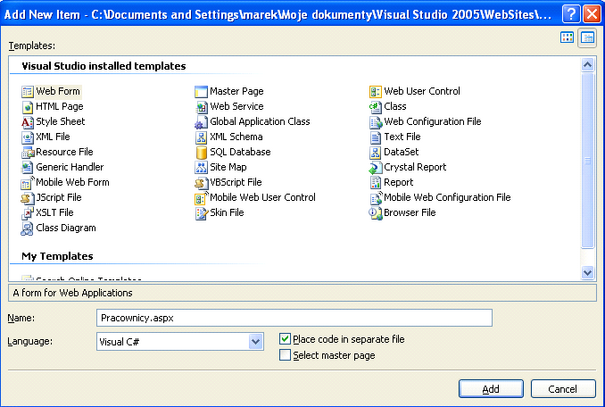Select the VBScript File icon
Screen dimensions: 605x407
(x=201, y=183)
